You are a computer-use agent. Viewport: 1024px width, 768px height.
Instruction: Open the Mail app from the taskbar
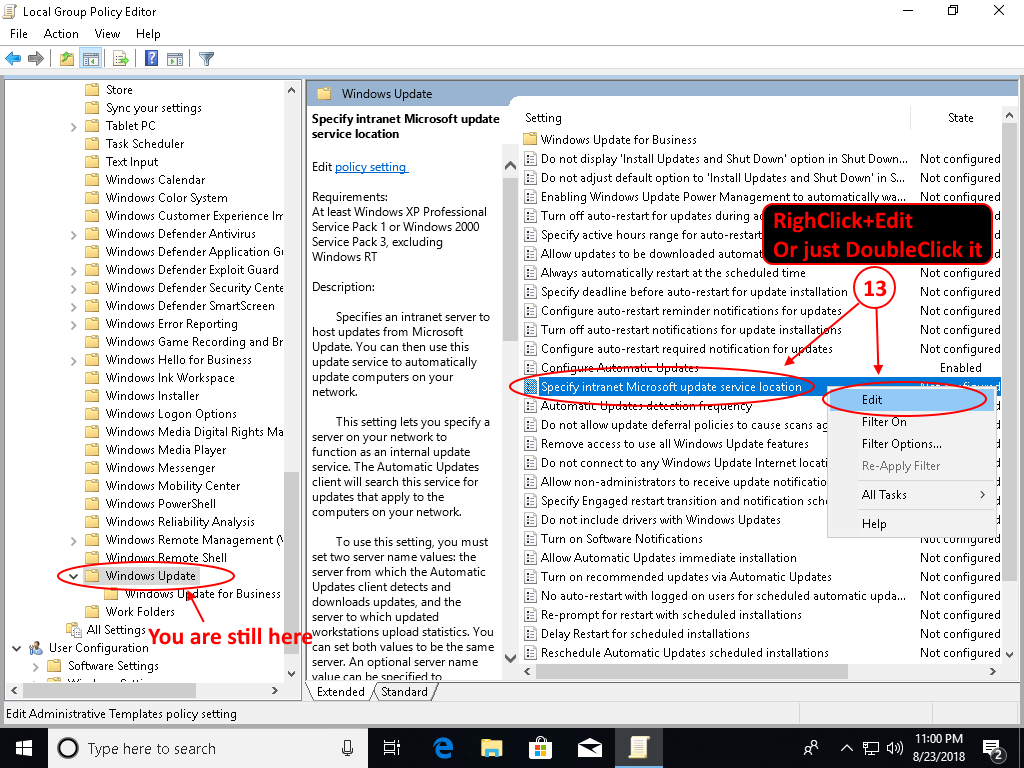pyautogui.click(x=589, y=748)
